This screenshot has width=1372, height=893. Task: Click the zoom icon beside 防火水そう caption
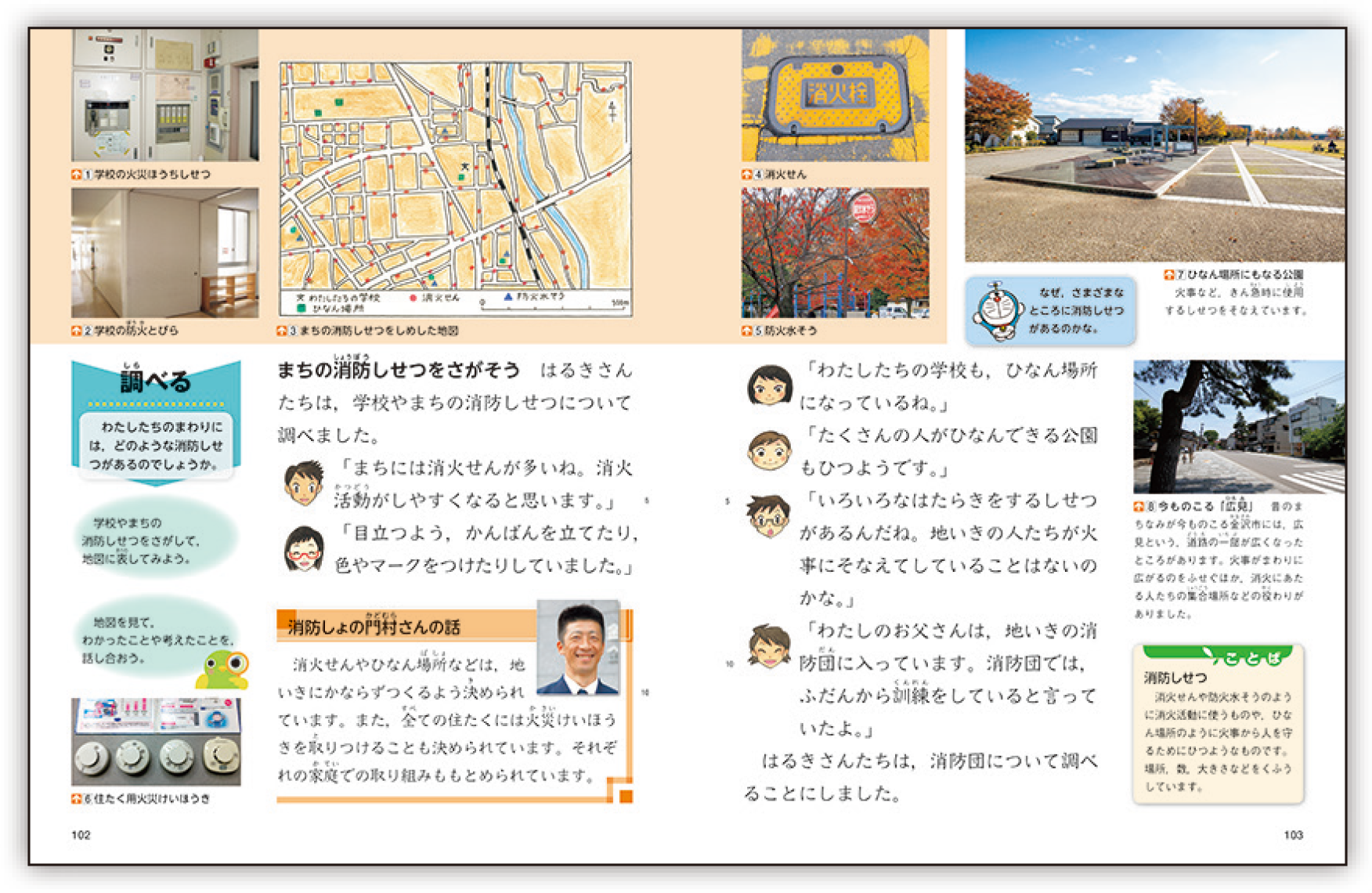[x=747, y=331]
